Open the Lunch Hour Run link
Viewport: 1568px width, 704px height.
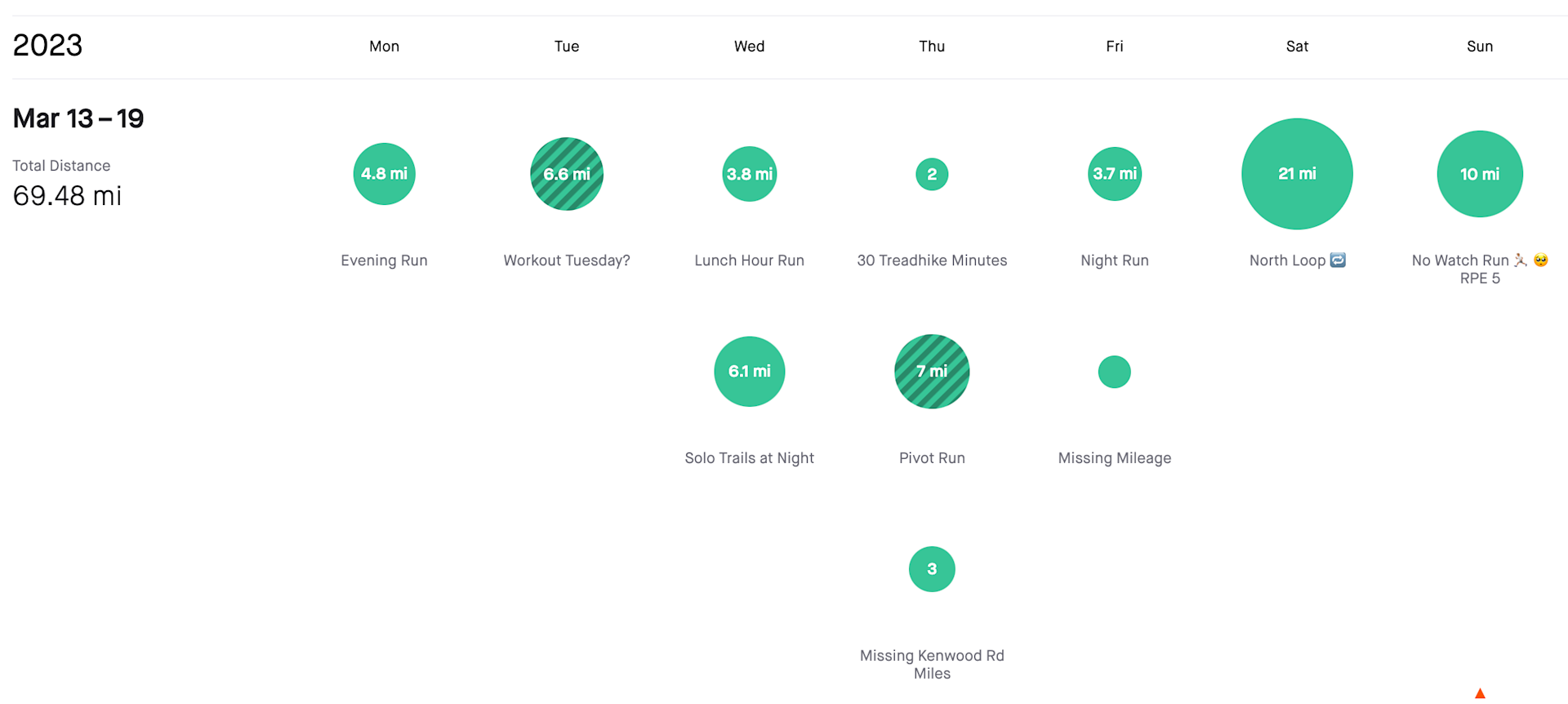(x=749, y=261)
